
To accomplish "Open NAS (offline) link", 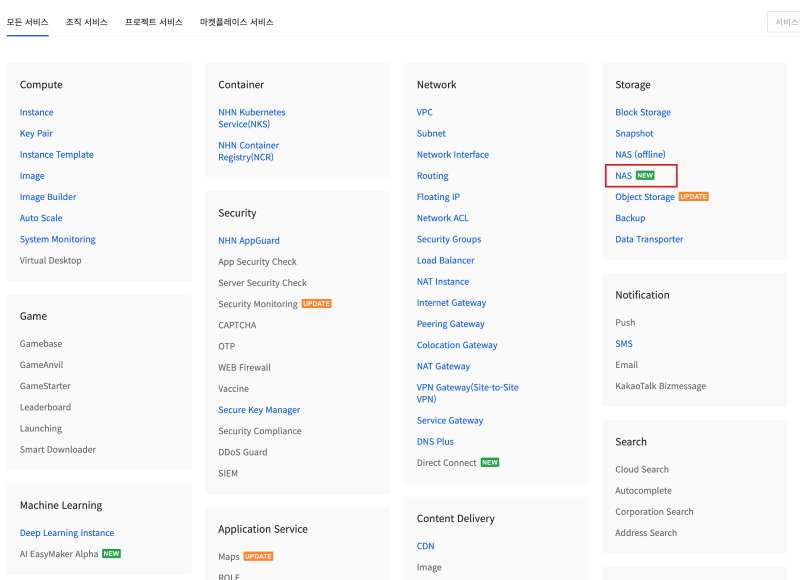I will 640,155.
